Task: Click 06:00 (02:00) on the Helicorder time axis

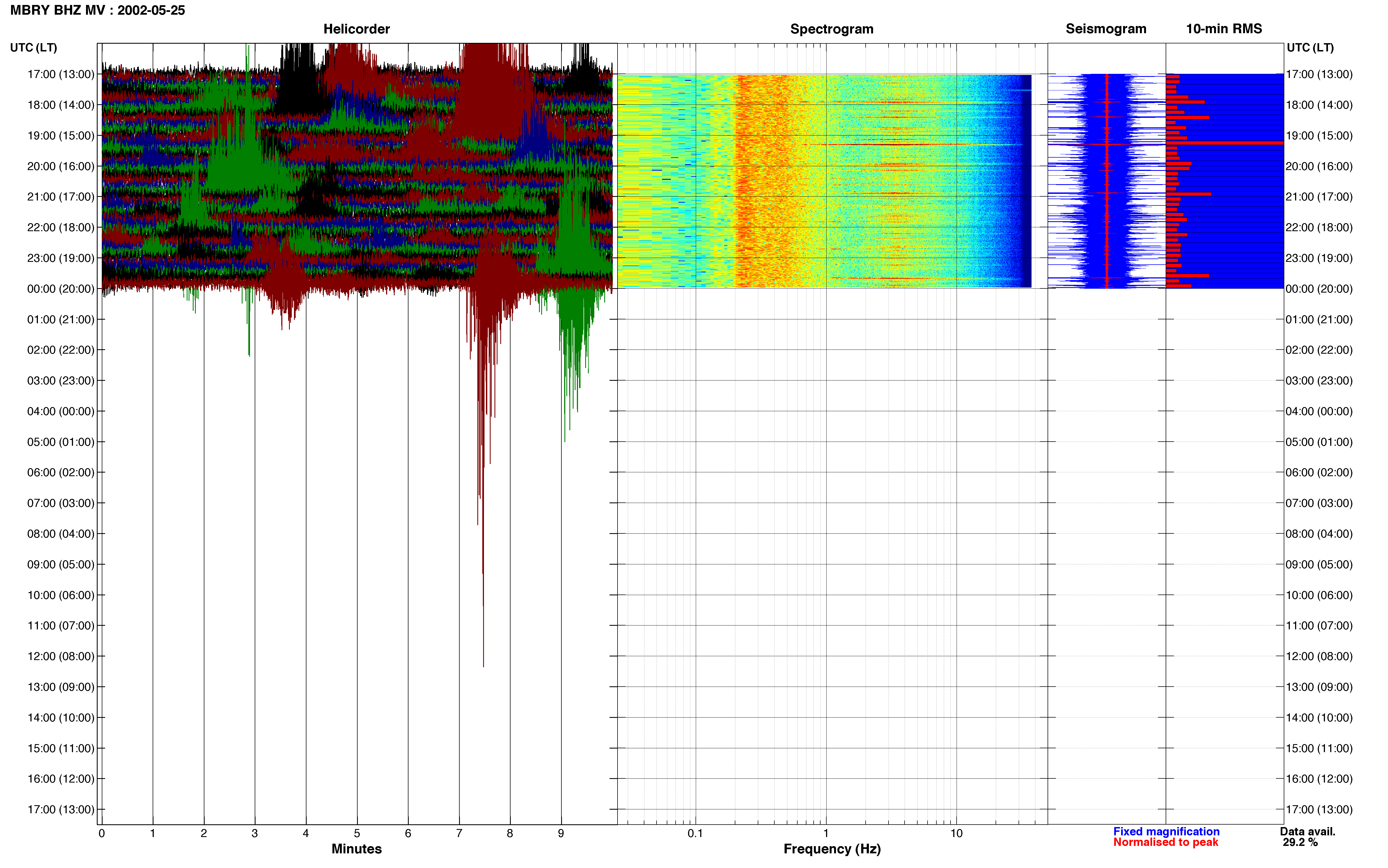Action: pos(61,473)
